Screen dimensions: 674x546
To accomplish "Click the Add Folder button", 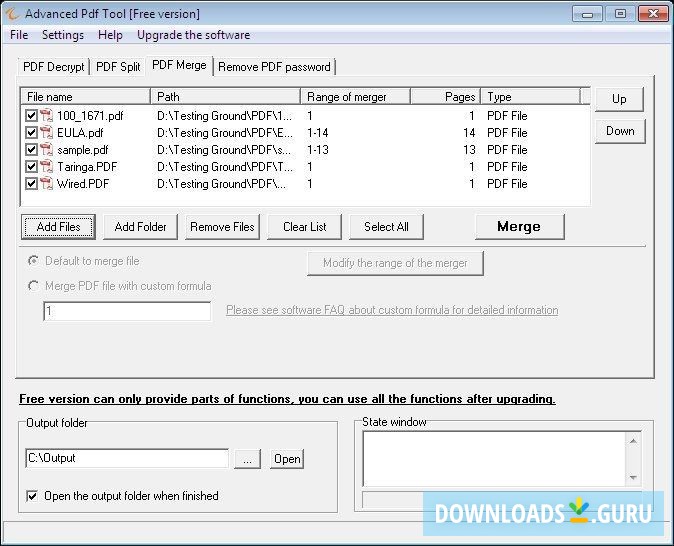I will [140, 227].
